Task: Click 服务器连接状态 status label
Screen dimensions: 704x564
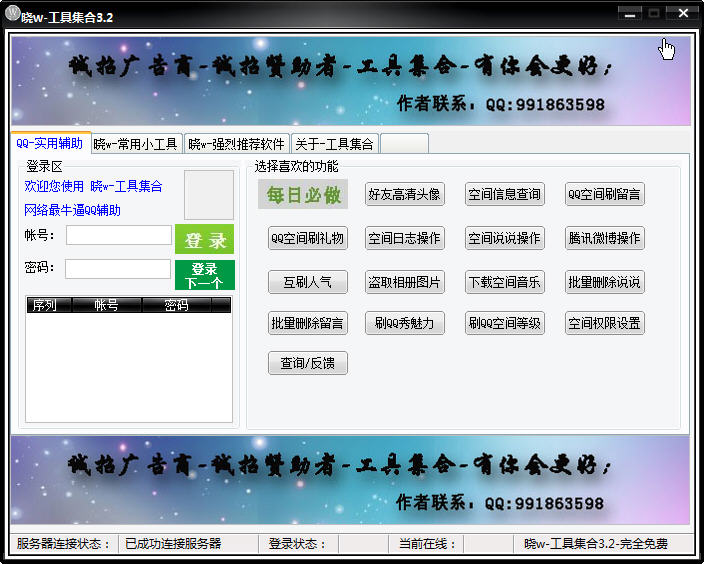Action: [63, 544]
